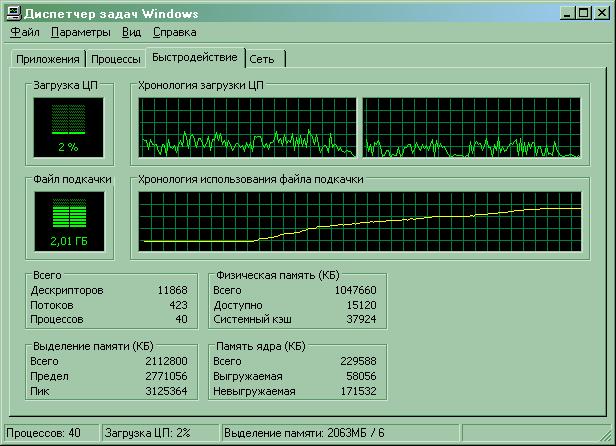Switch to the Процессы tab
This screenshot has width=616, height=446.
pos(116,59)
